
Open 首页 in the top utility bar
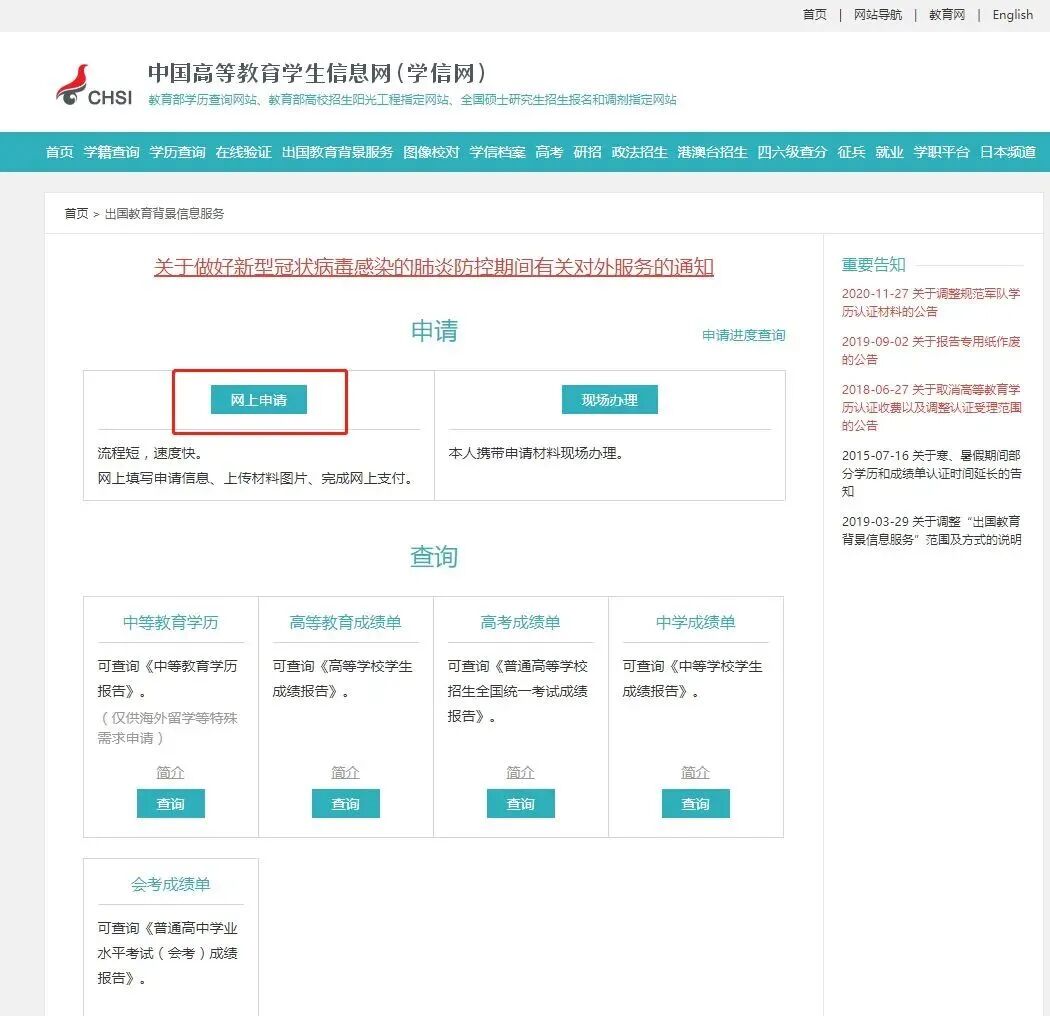click(814, 15)
